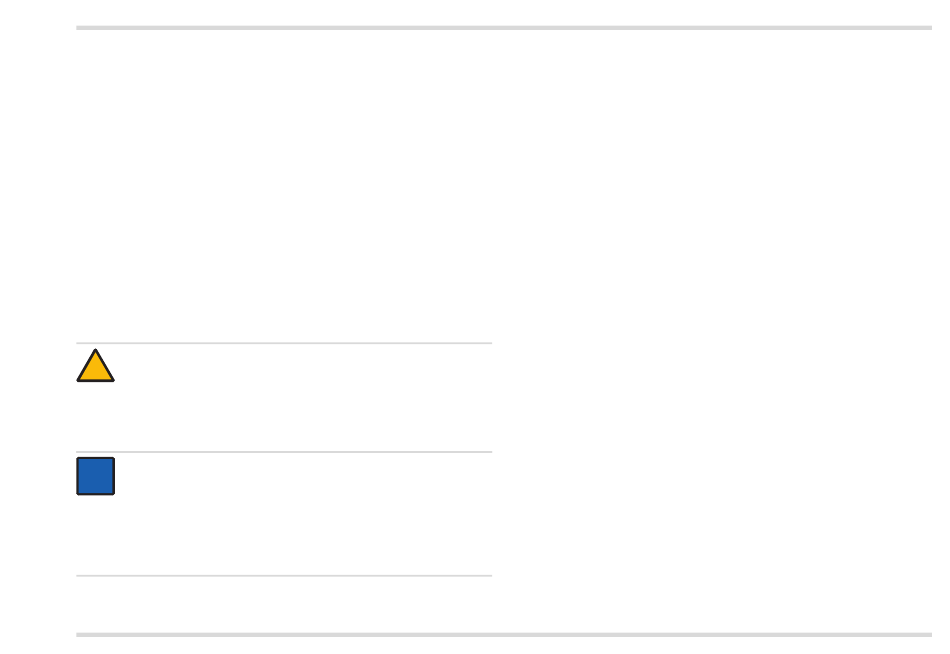
Task: Click the thick gray bar at page bottom
Action: coord(503,635)
